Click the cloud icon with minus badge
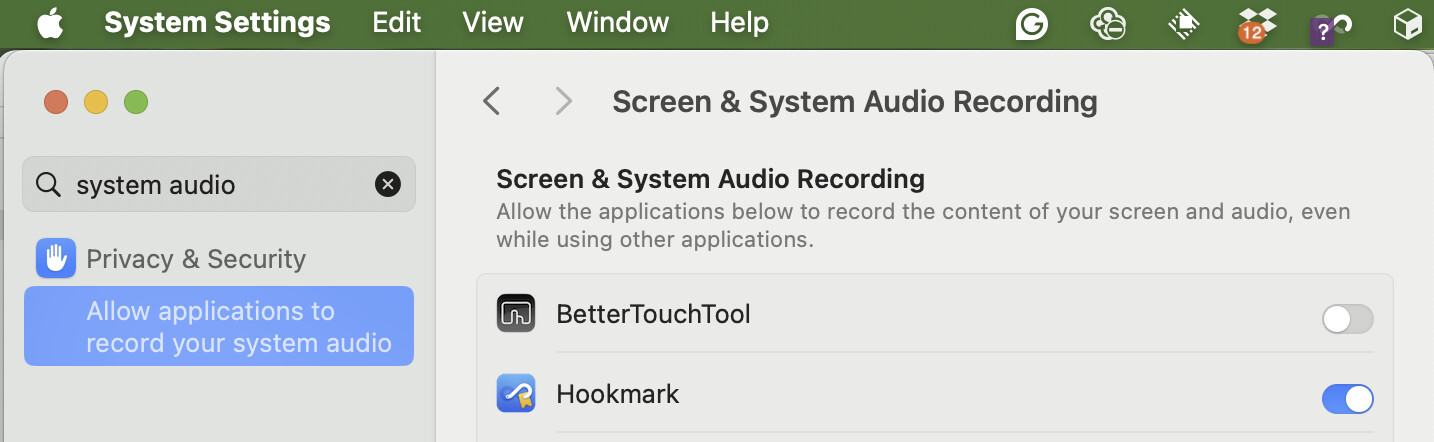Viewport: 1434px width, 442px height. [x=1108, y=23]
